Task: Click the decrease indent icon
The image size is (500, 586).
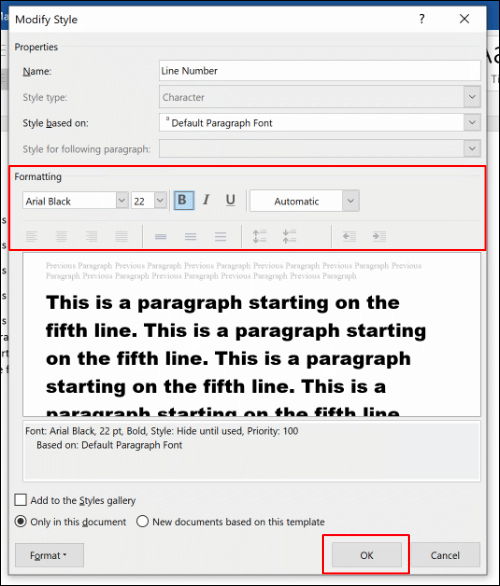Action: (x=349, y=236)
